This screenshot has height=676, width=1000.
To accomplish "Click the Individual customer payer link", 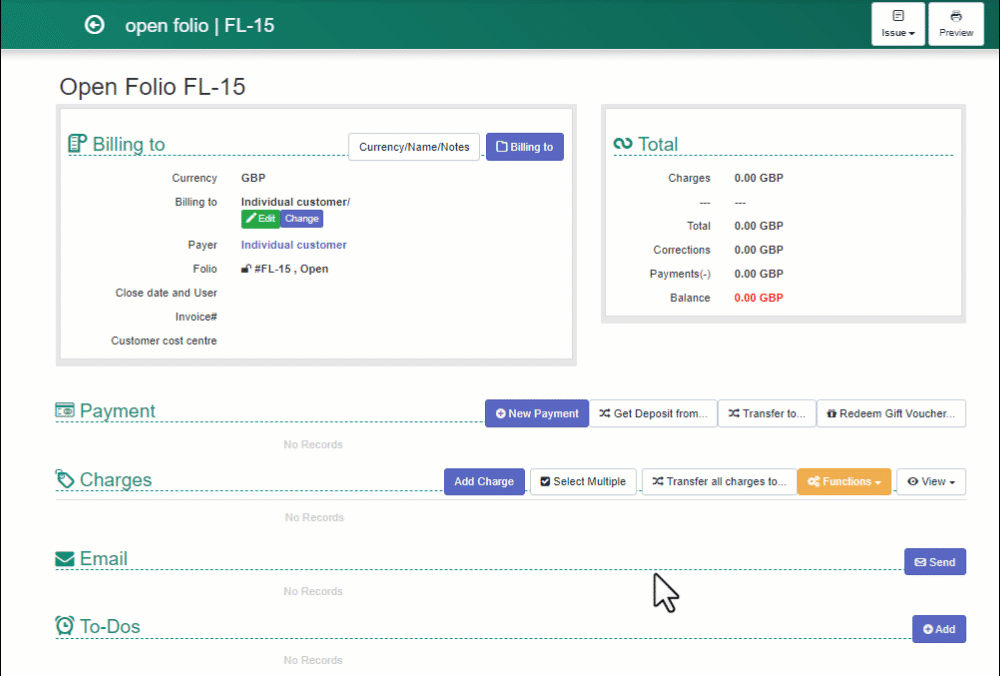I will click(x=293, y=244).
